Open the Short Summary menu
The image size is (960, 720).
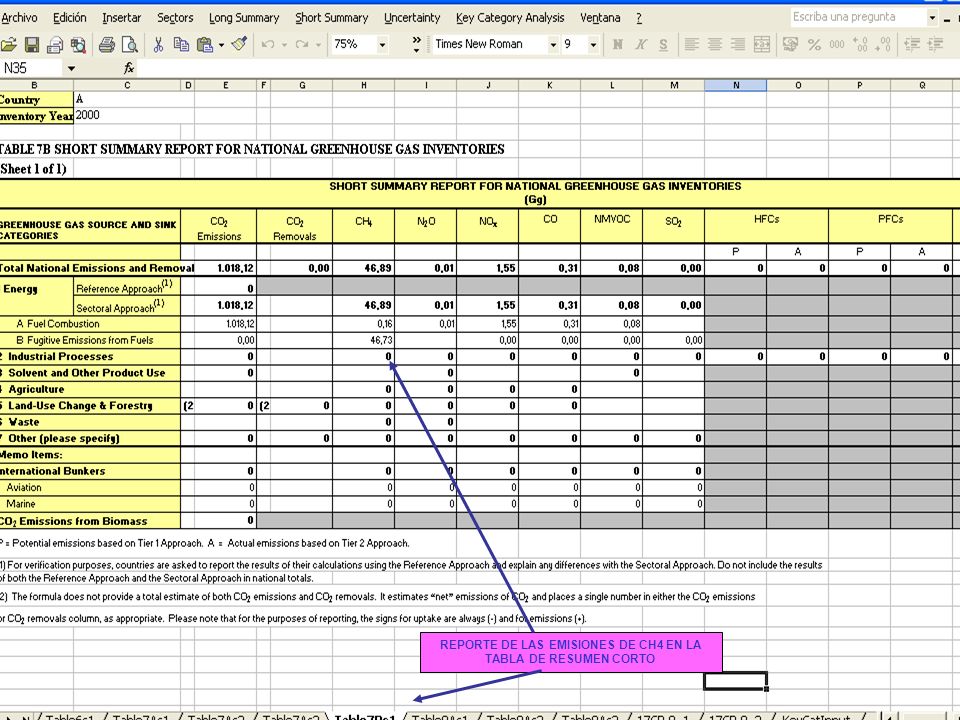point(332,18)
